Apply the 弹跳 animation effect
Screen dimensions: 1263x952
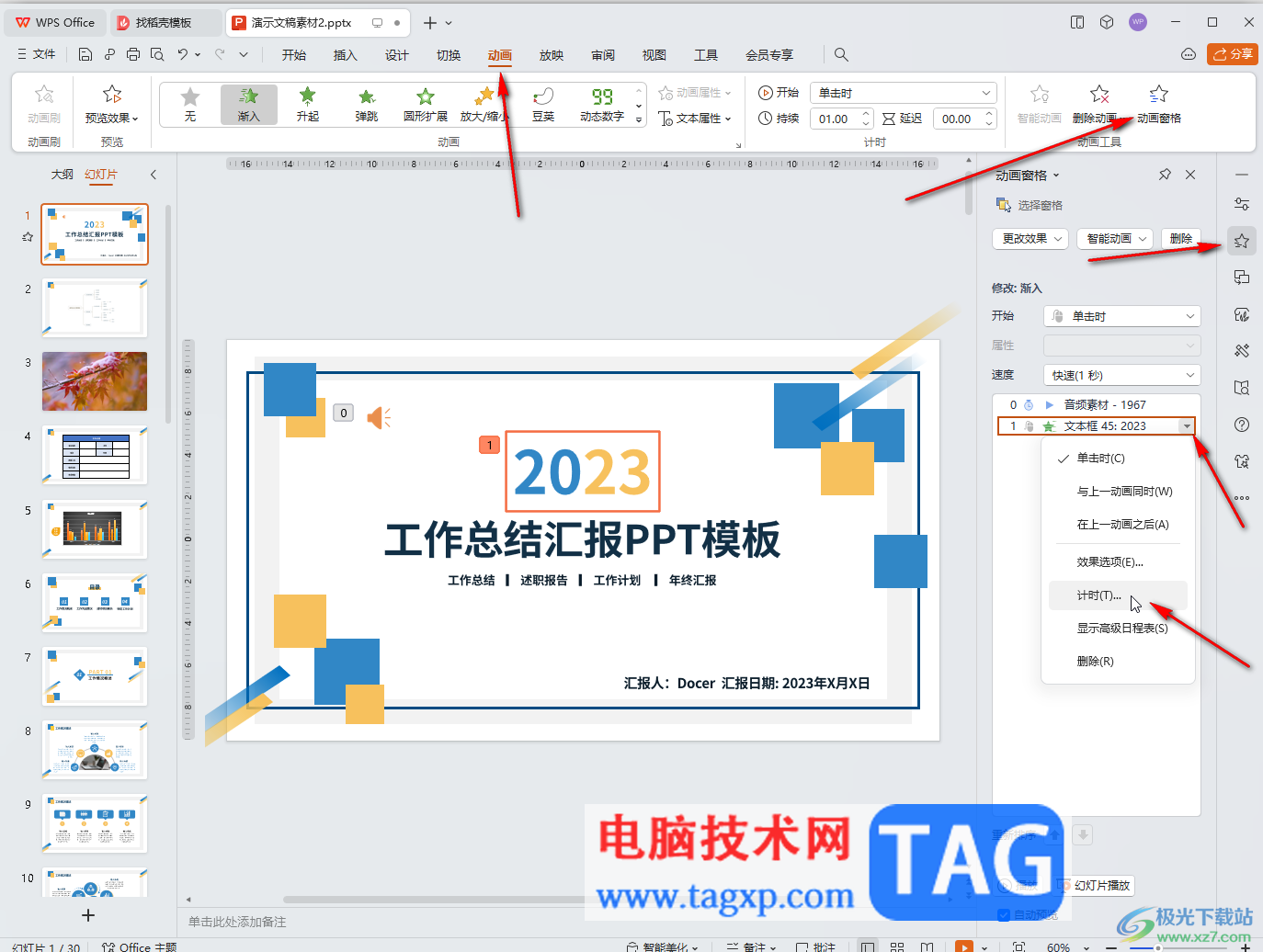click(367, 104)
